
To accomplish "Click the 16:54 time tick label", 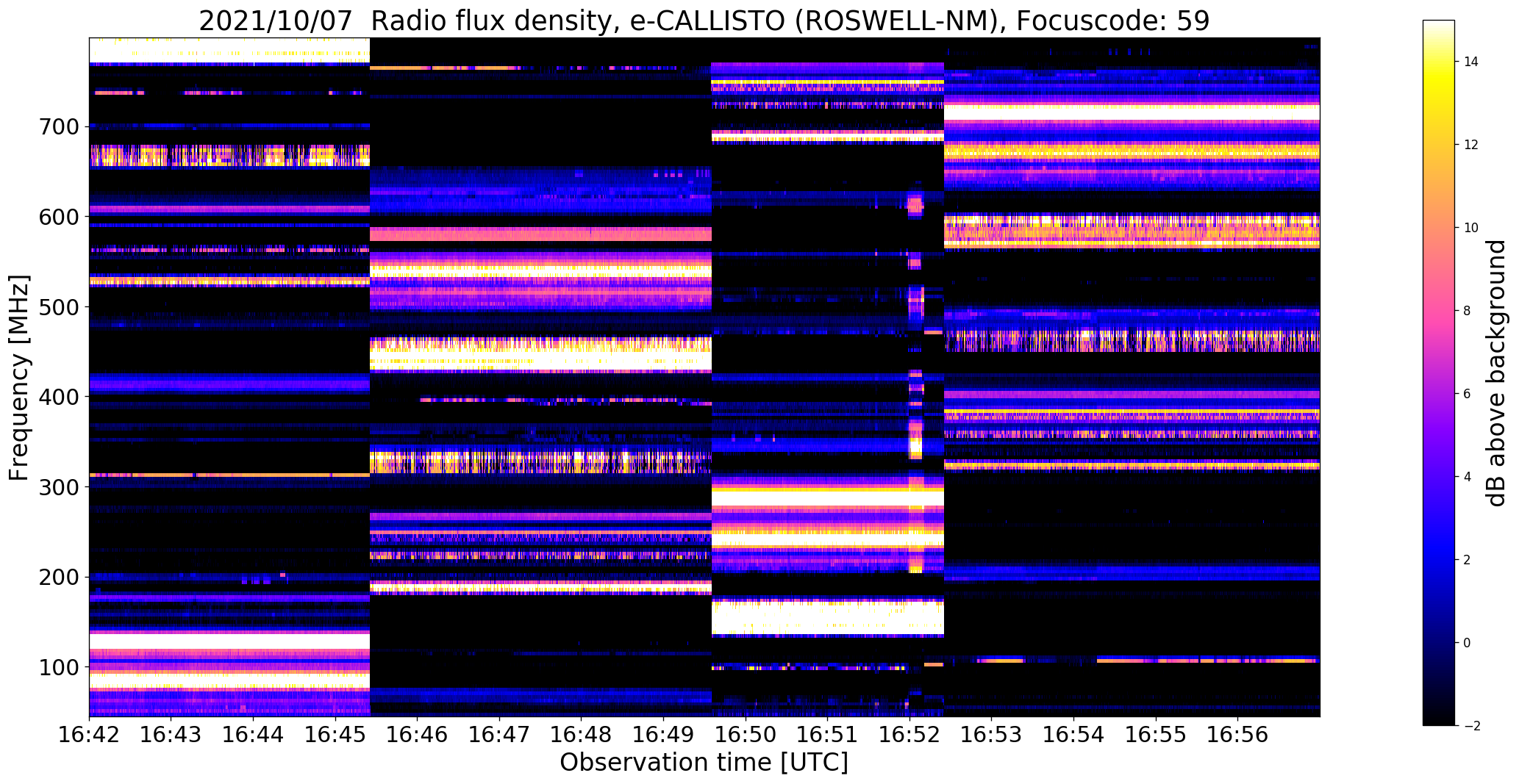I will [x=1074, y=734].
